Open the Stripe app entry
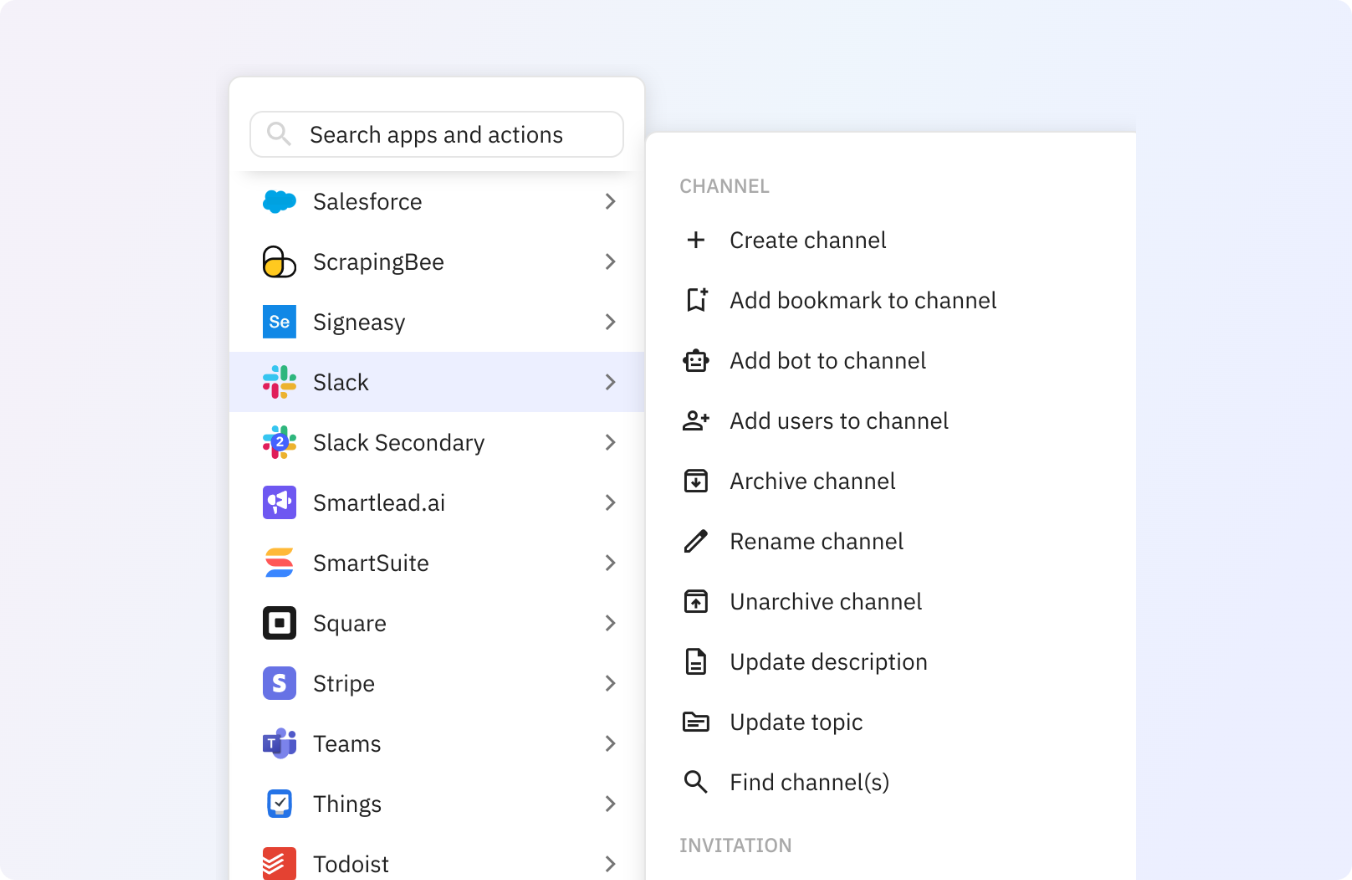This screenshot has height=880, width=1352. pos(436,683)
